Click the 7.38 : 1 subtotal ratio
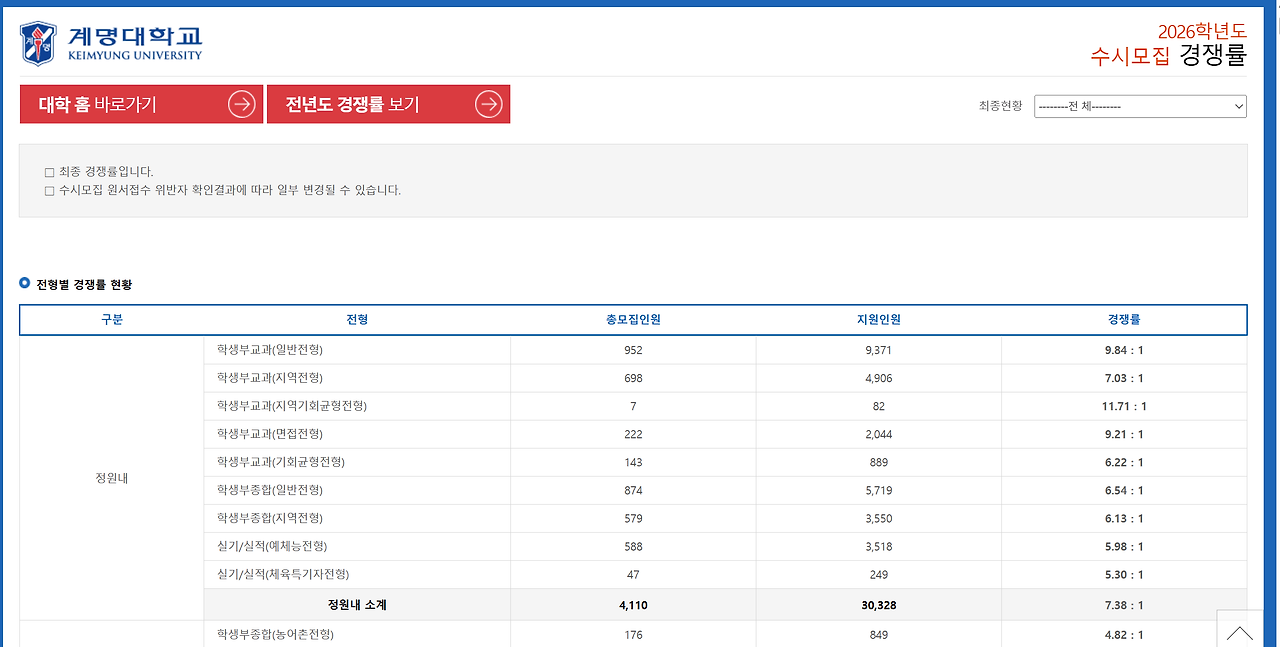Viewport: 1280px width, 647px height. [1124, 605]
